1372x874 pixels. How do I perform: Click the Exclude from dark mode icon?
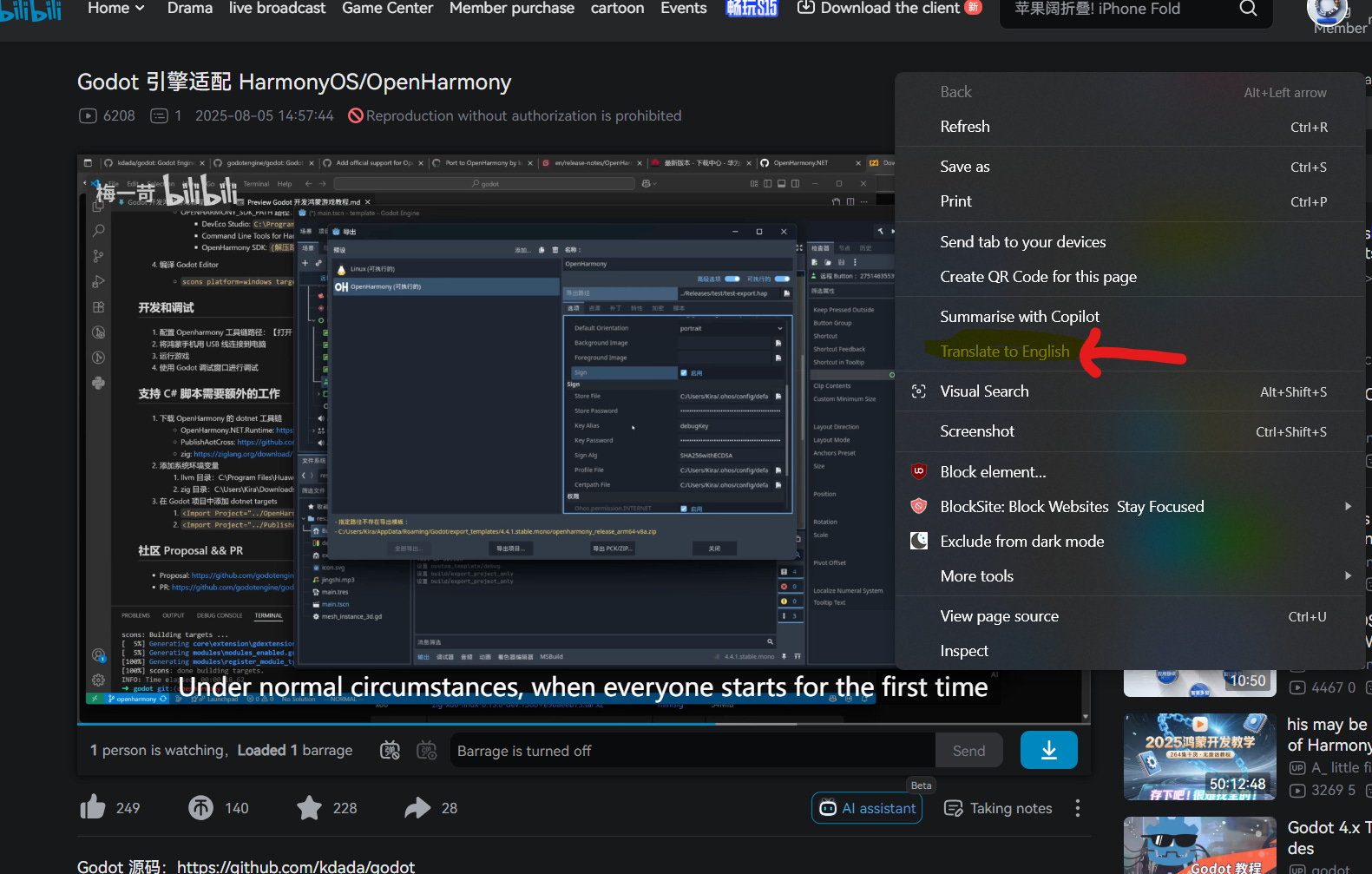(919, 541)
